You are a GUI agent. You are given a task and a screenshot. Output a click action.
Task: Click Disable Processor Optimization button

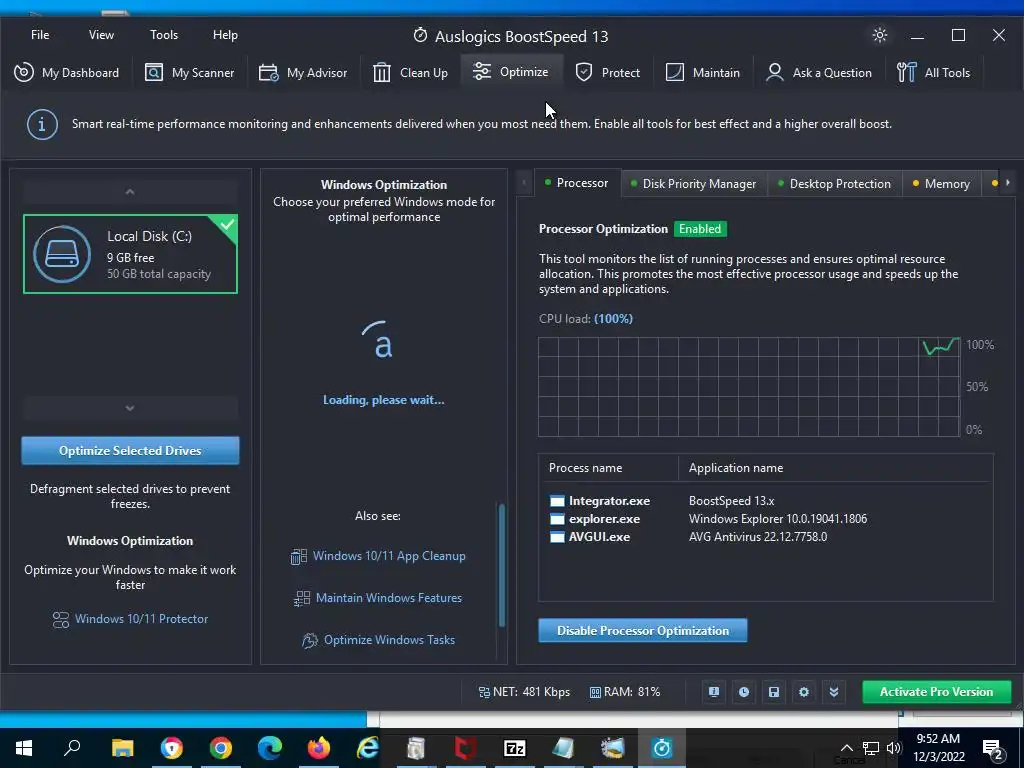coord(643,631)
